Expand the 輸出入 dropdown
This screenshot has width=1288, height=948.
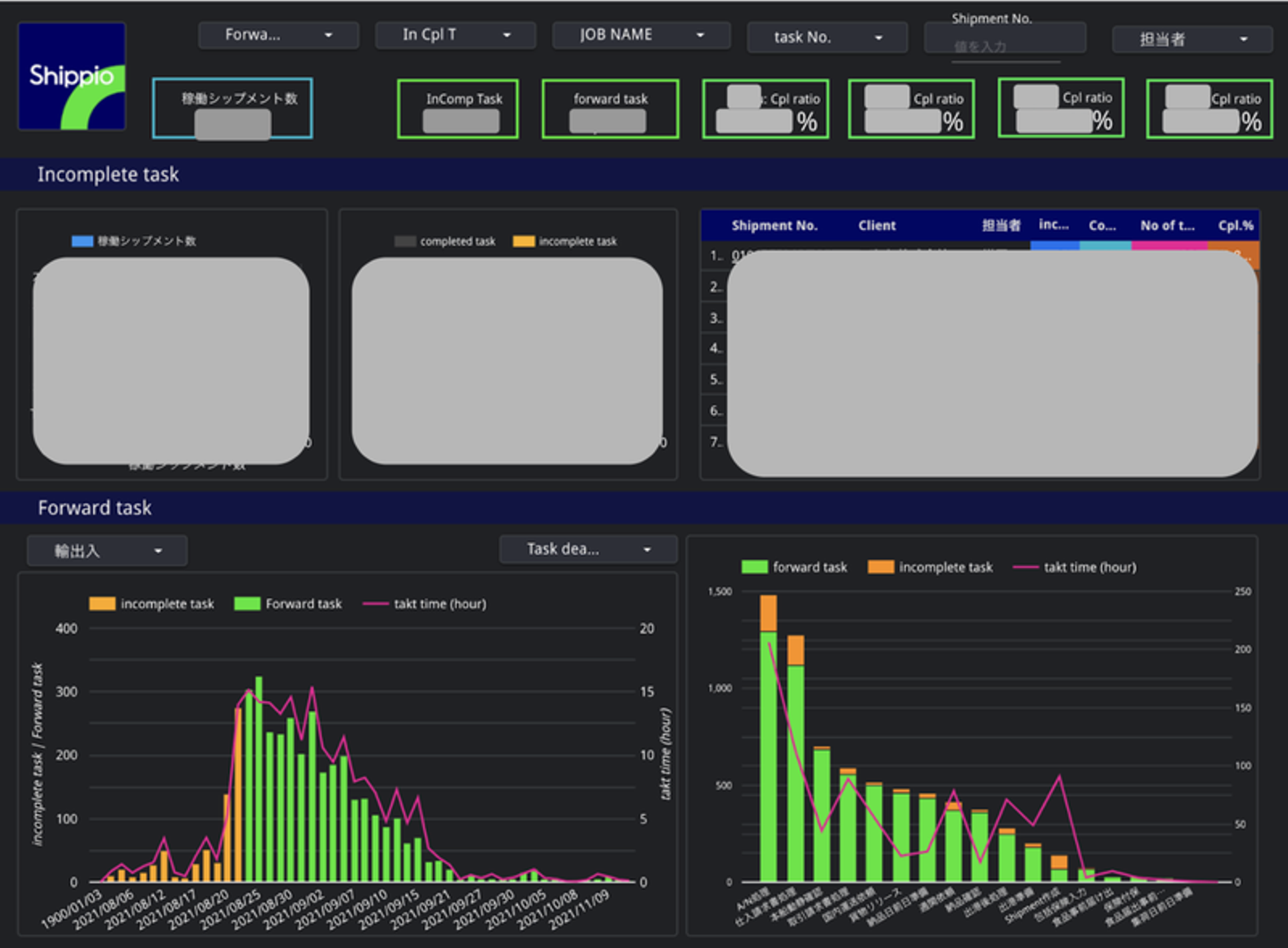[x=107, y=551]
